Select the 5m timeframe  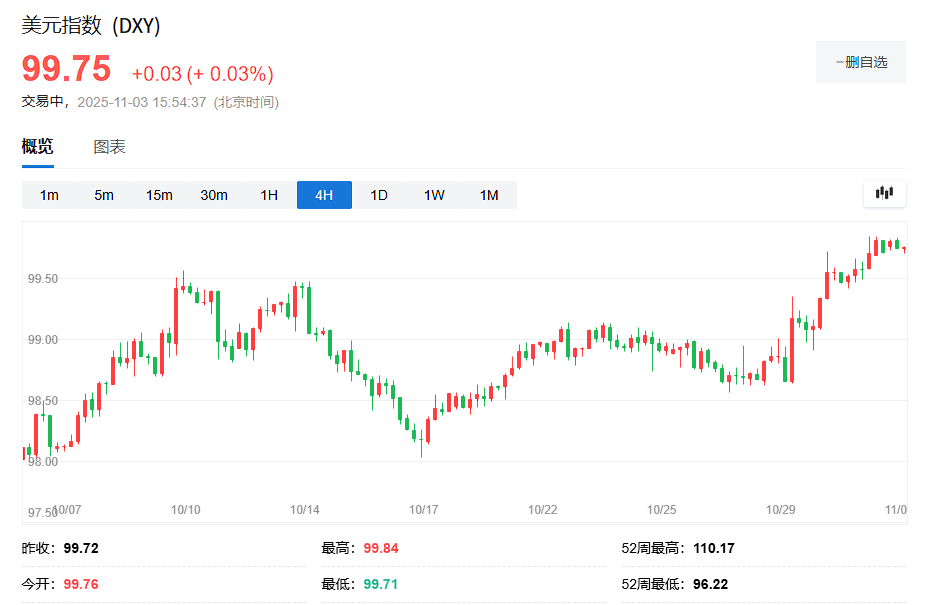point(103,195)
